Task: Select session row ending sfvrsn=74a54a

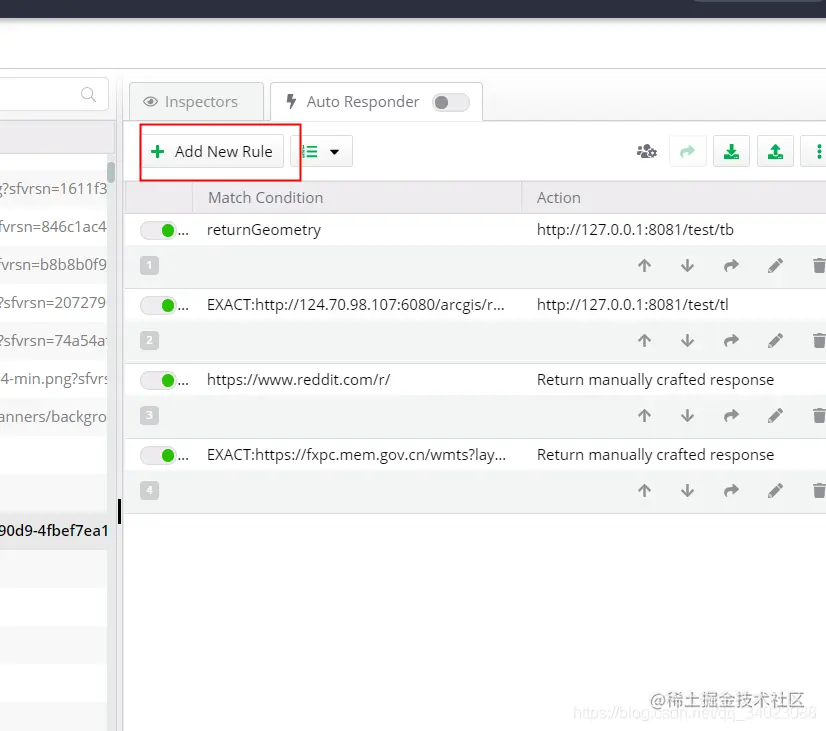Action: coord(53,341)
